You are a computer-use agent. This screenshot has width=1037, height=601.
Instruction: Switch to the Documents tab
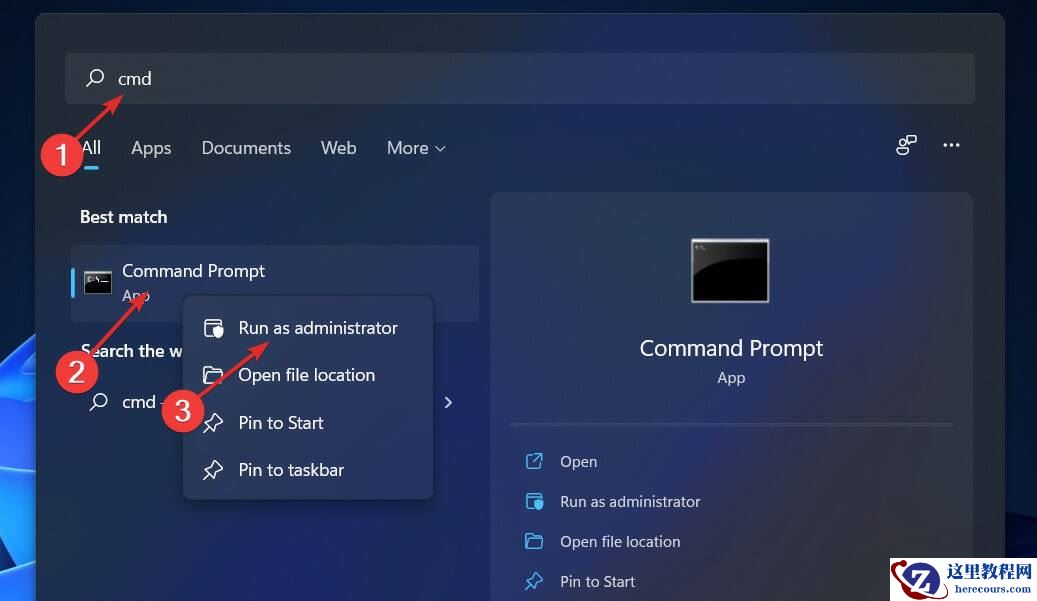click(245, 148)
